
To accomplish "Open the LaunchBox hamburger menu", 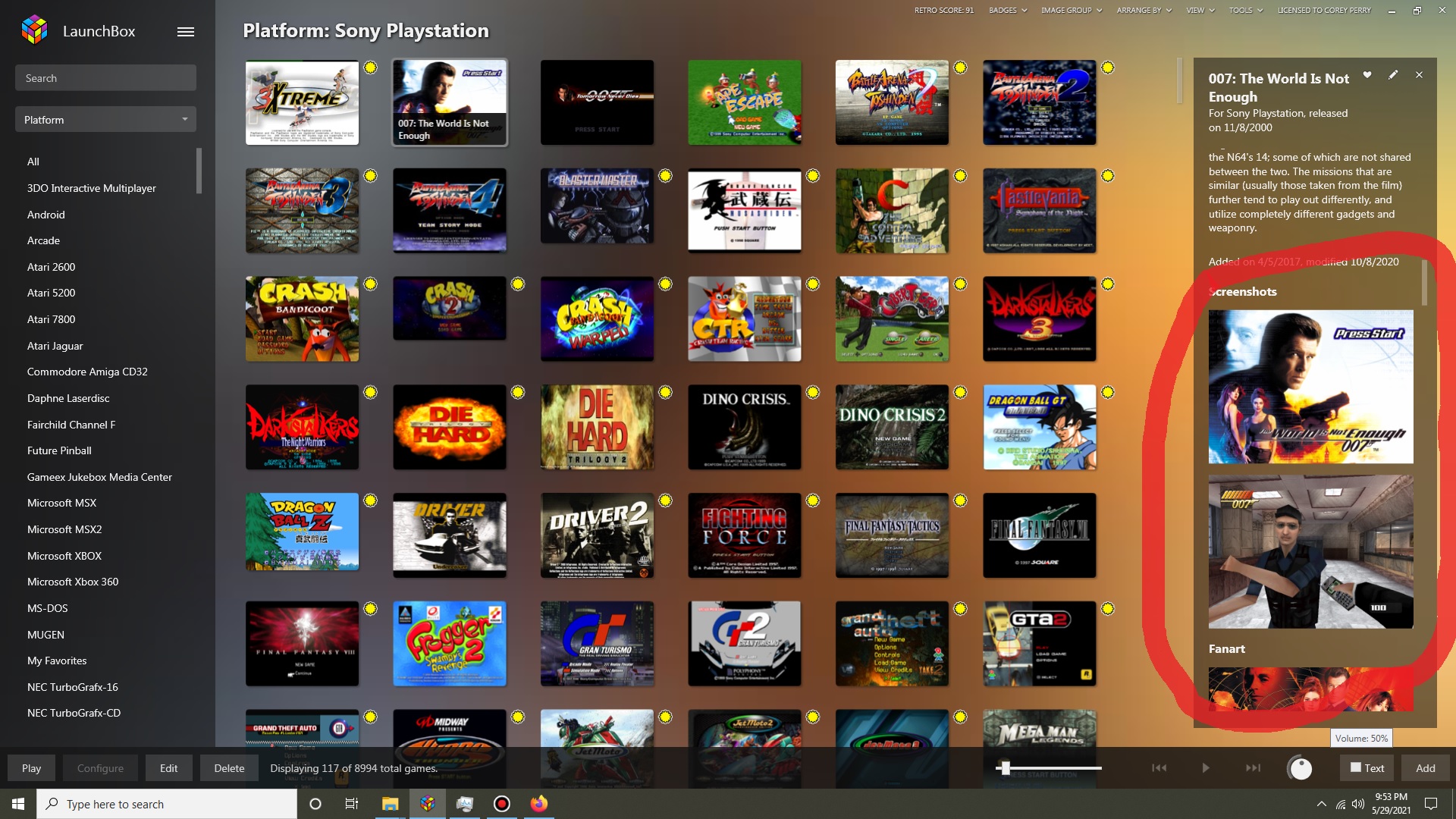I will 186,31.
